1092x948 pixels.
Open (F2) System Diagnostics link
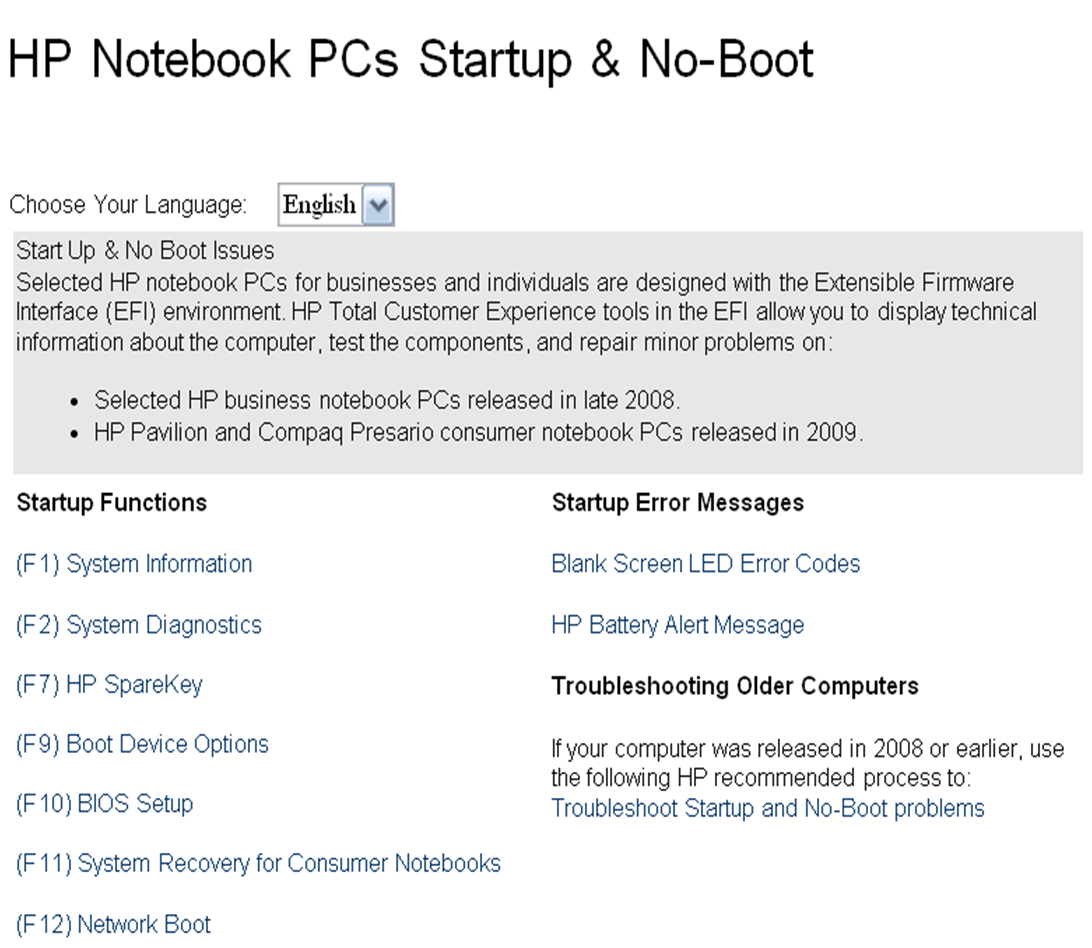[x=138, y=624]
